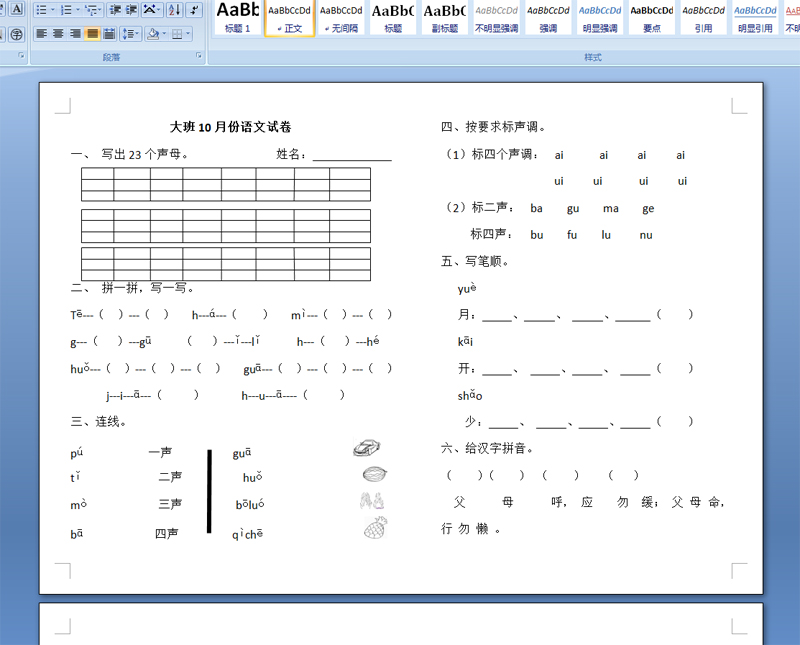
Task: Select the watermelon picture in the document
Action: (x=374, y=474)
